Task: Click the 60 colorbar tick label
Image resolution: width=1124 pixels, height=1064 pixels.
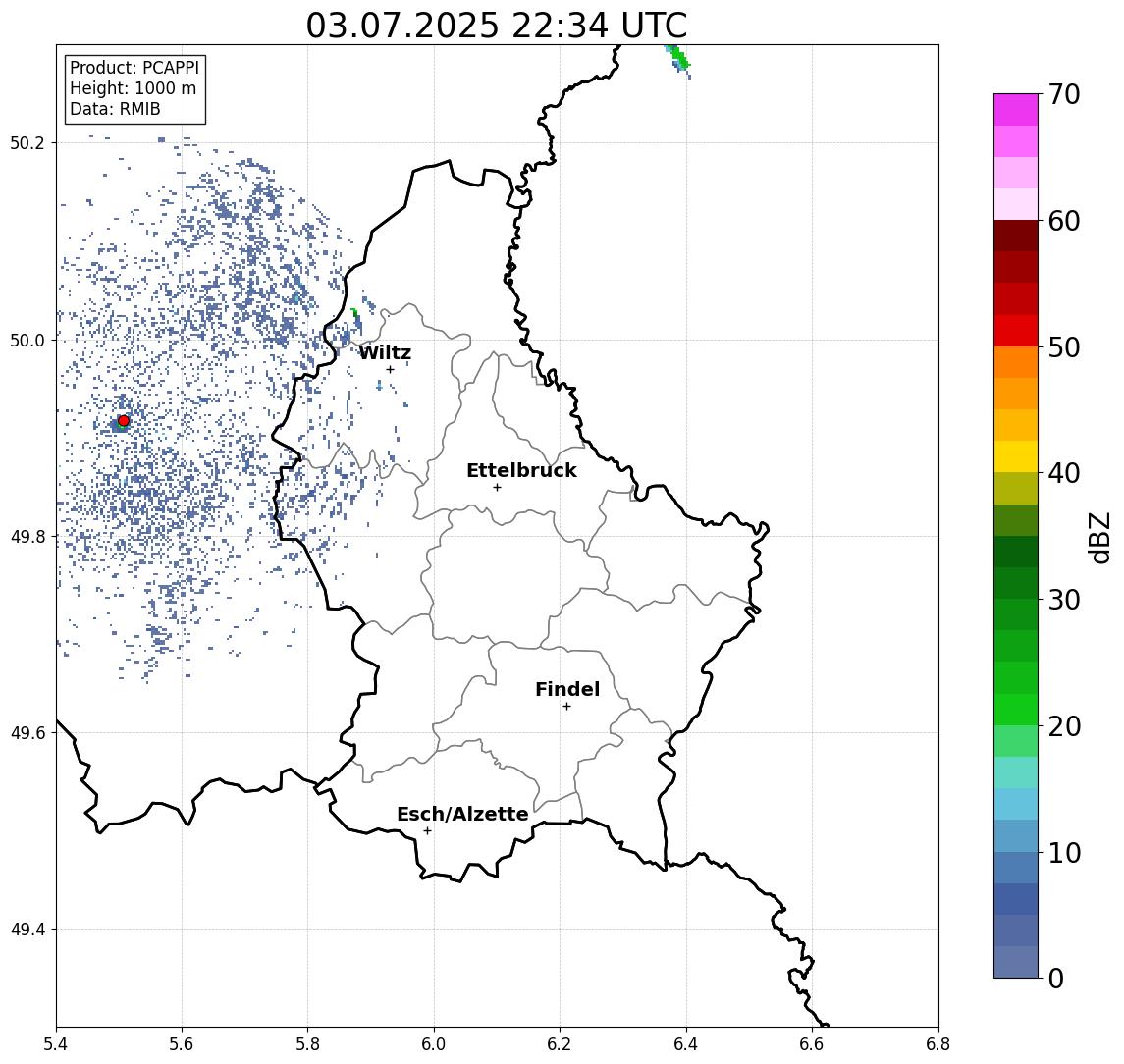Action: pyautogui.click(x=1064, y=221)
